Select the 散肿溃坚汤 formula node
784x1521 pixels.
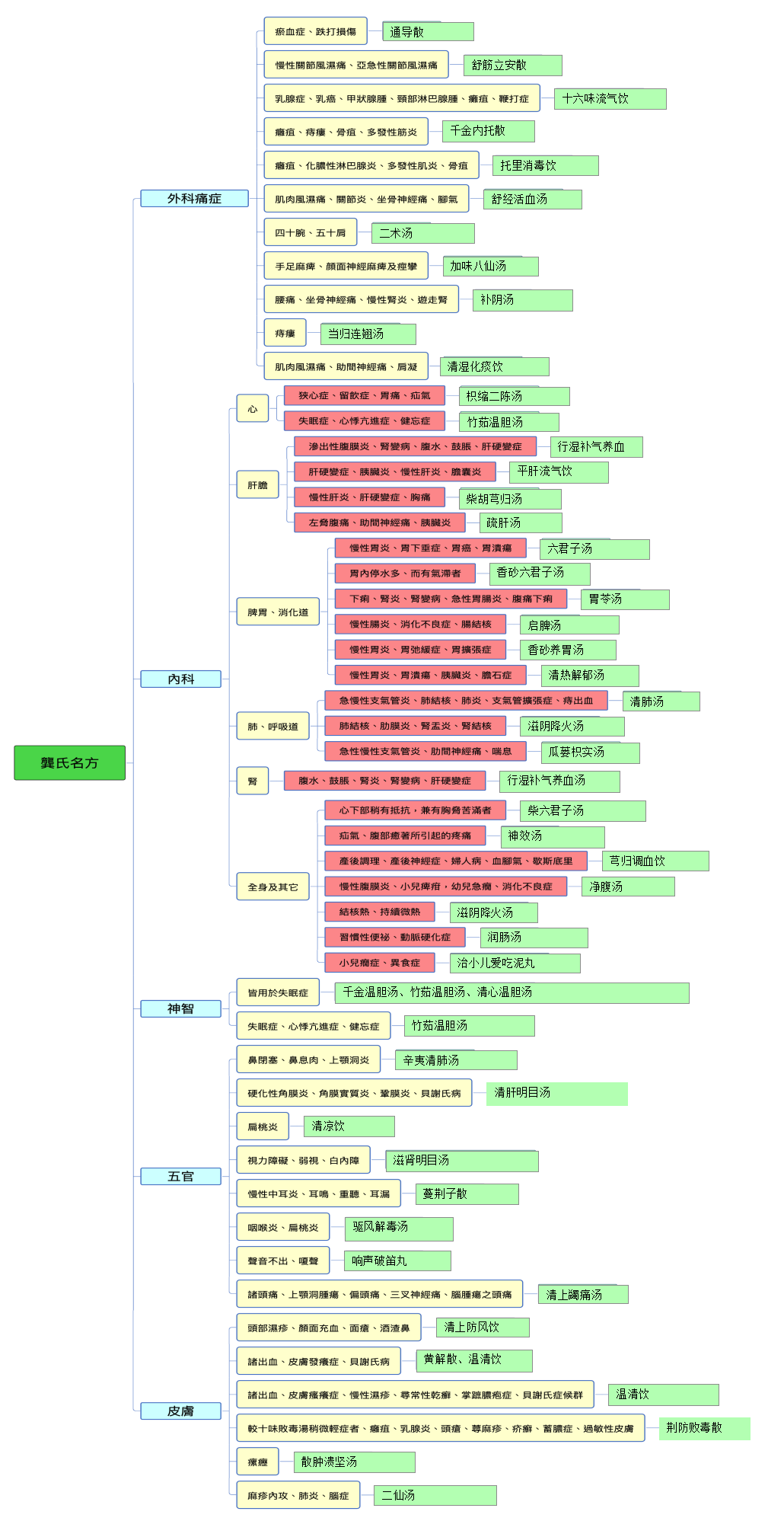(355, 1462)
